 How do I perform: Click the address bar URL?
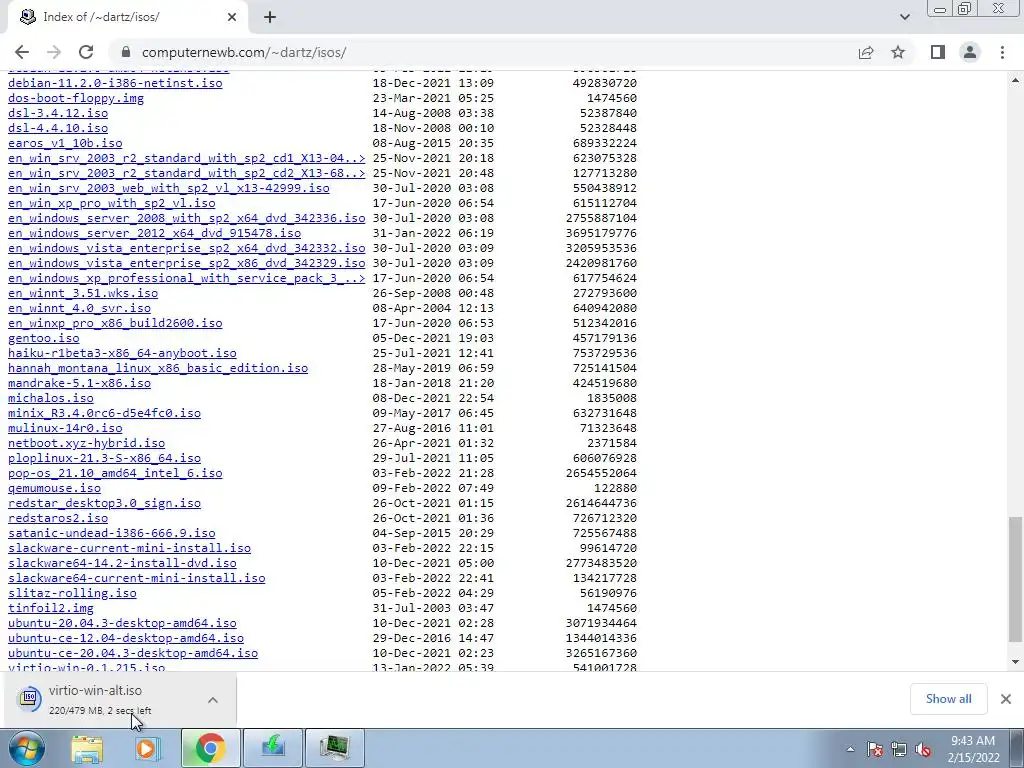click(244, 52)
